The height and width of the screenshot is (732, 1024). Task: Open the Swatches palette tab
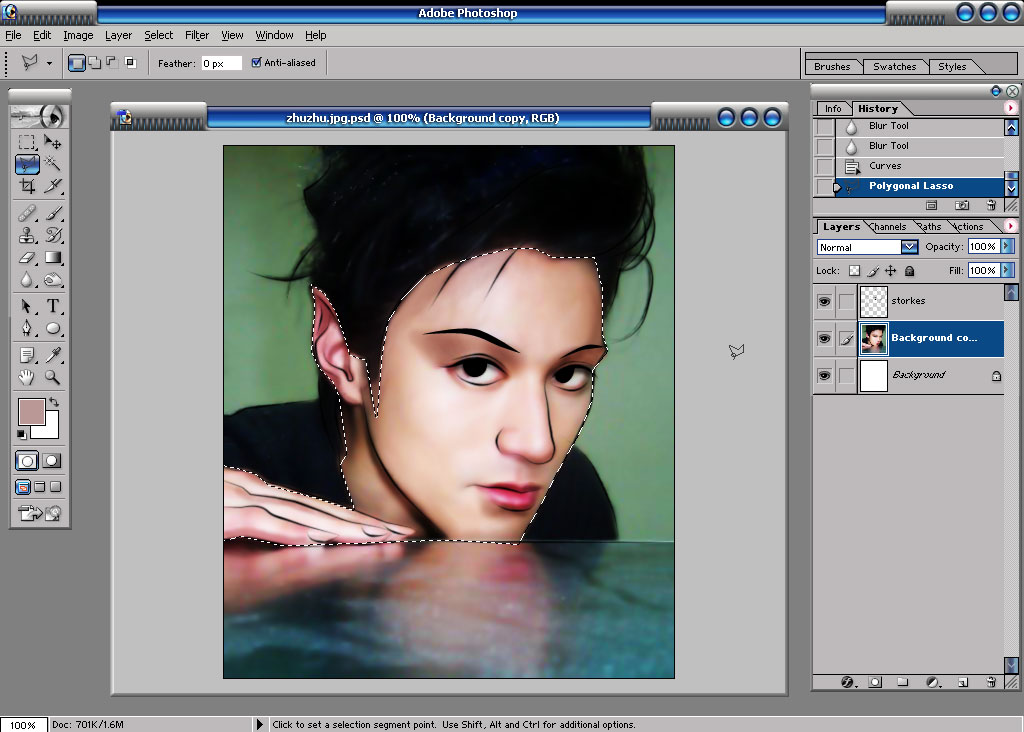pyautogui.click(x=895, y=67)
